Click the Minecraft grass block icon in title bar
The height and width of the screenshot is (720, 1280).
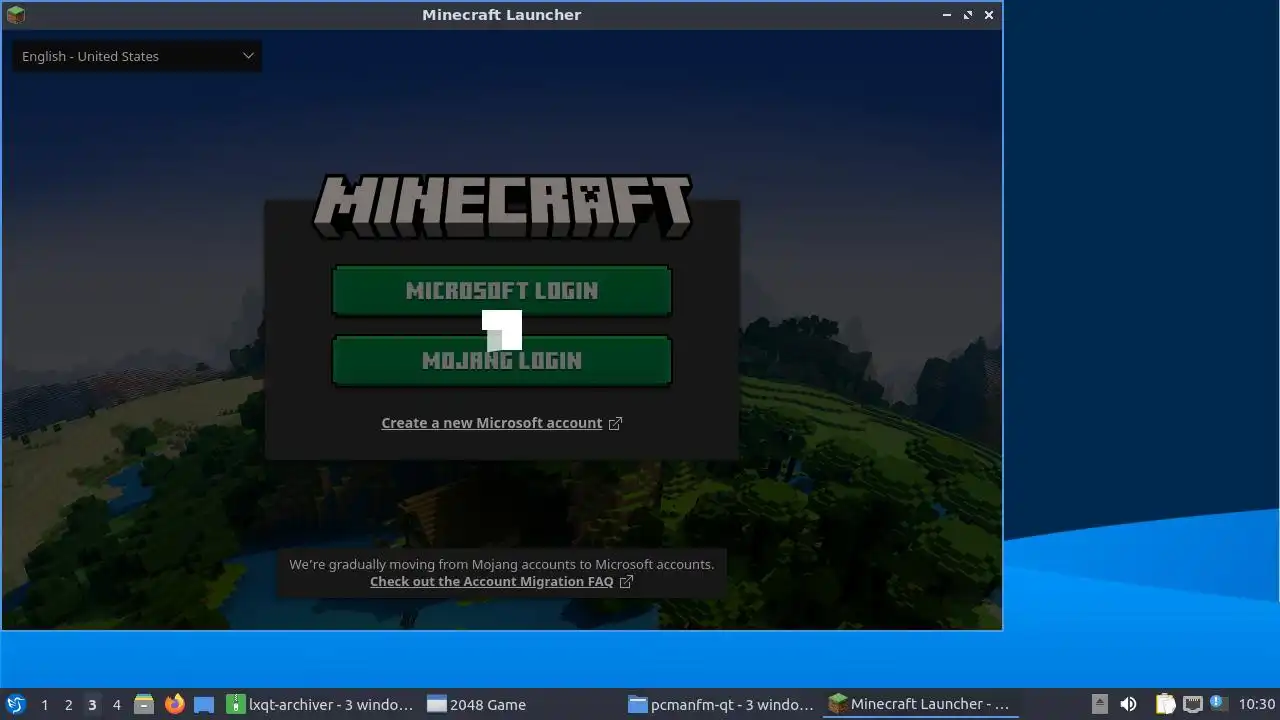(16, 14)
